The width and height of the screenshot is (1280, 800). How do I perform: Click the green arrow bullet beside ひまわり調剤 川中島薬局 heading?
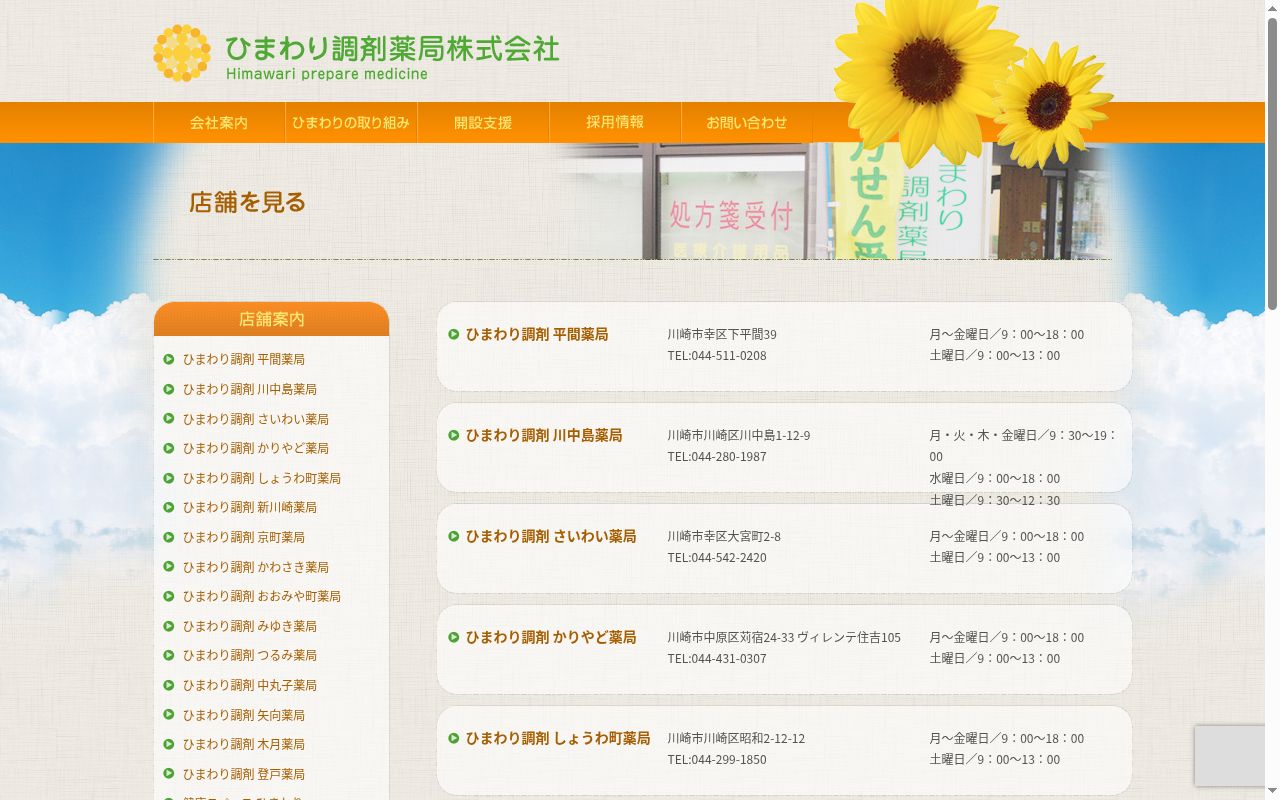pyautogui.click(x=454, y=435)
